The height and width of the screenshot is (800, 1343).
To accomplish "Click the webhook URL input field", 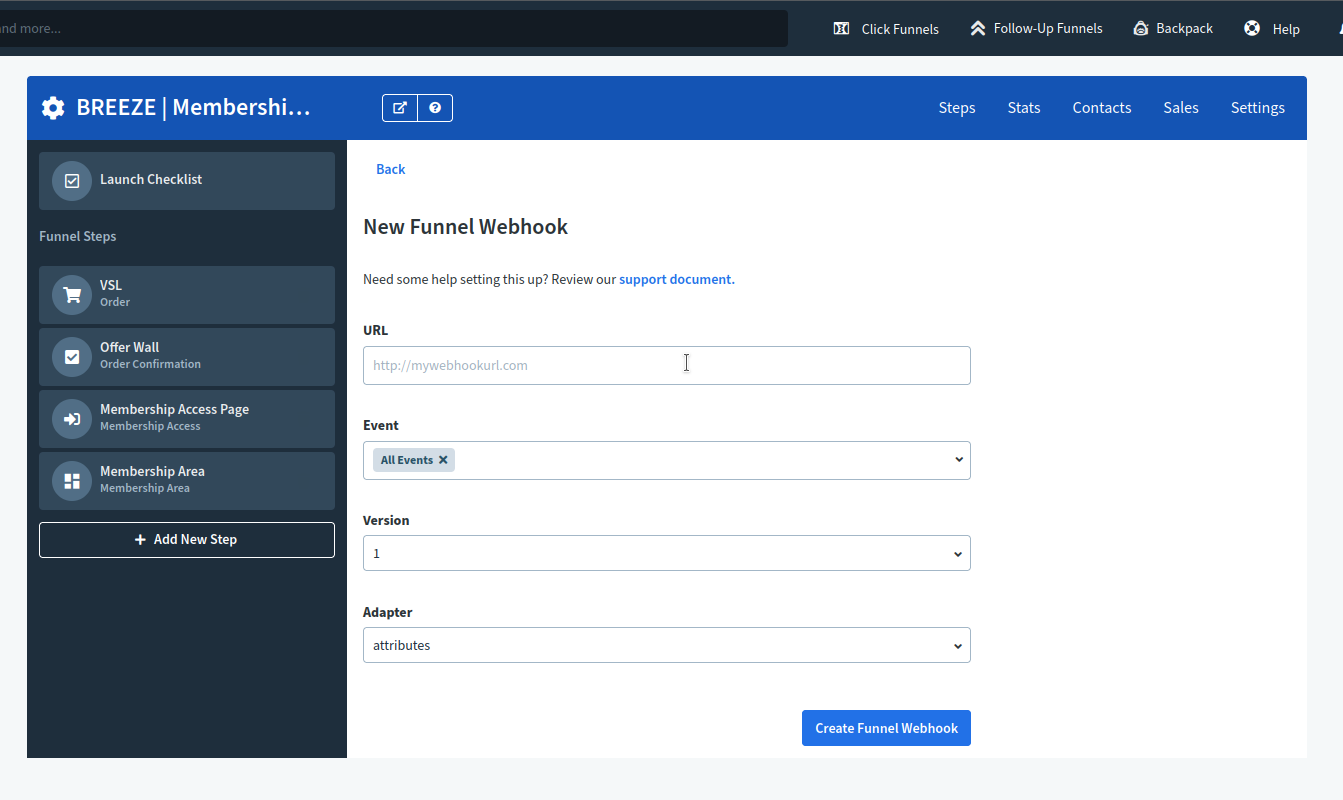I will (666, 365).
